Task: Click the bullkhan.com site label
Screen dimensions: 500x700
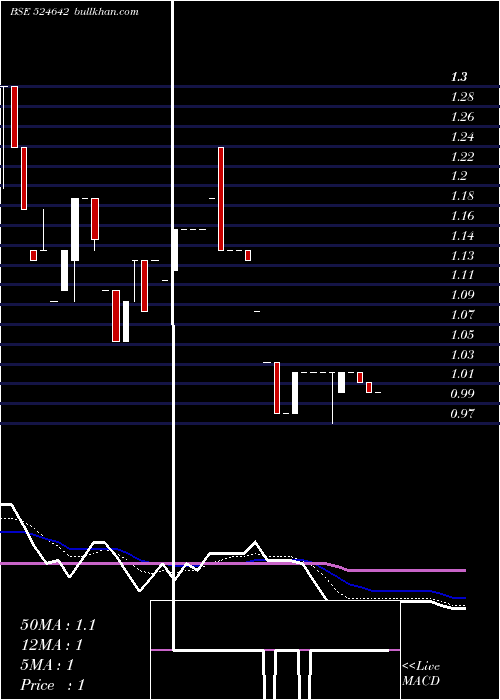Action: pos(106,12)
